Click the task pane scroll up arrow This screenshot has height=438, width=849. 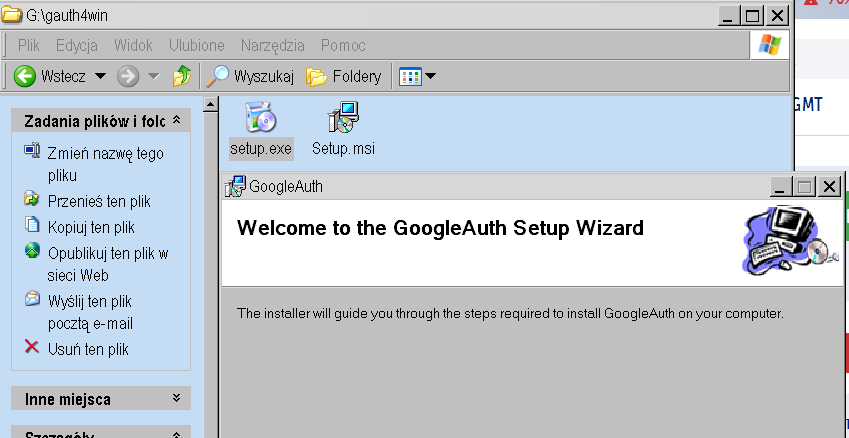[x=211, y=104]
